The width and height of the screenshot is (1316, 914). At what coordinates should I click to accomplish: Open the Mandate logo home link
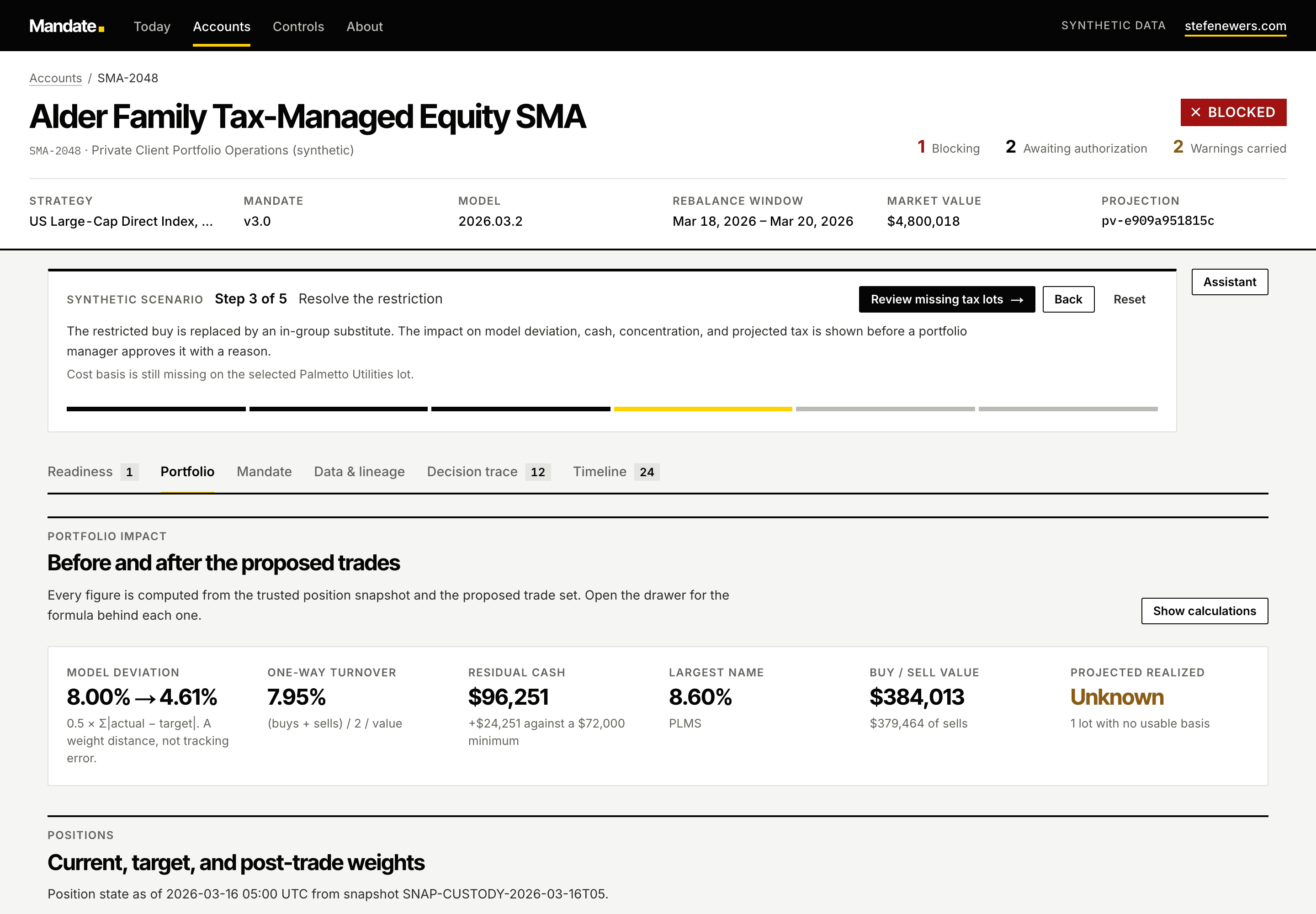66,26
